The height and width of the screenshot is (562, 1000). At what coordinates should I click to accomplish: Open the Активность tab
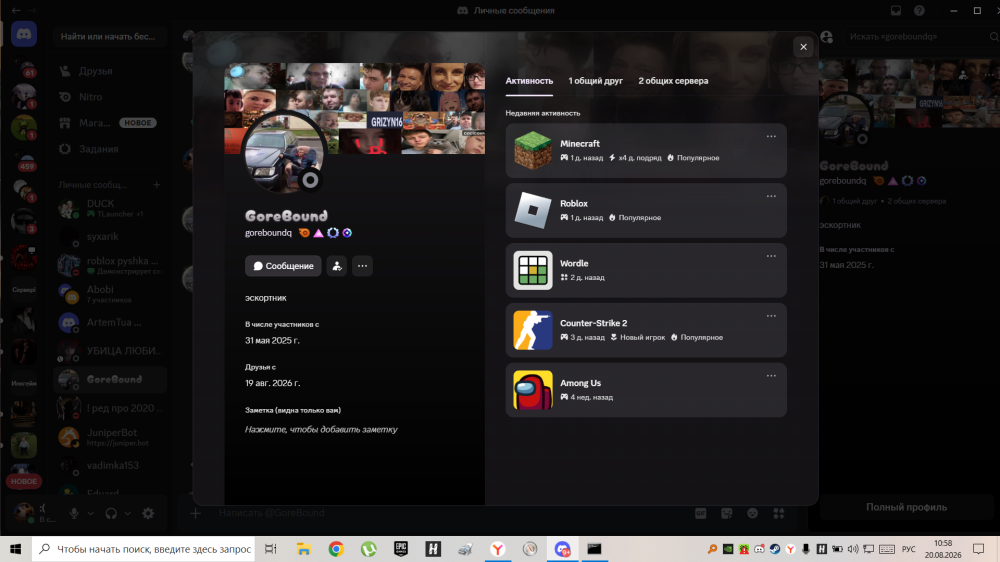pyautogui.click(x=529, y=81)
